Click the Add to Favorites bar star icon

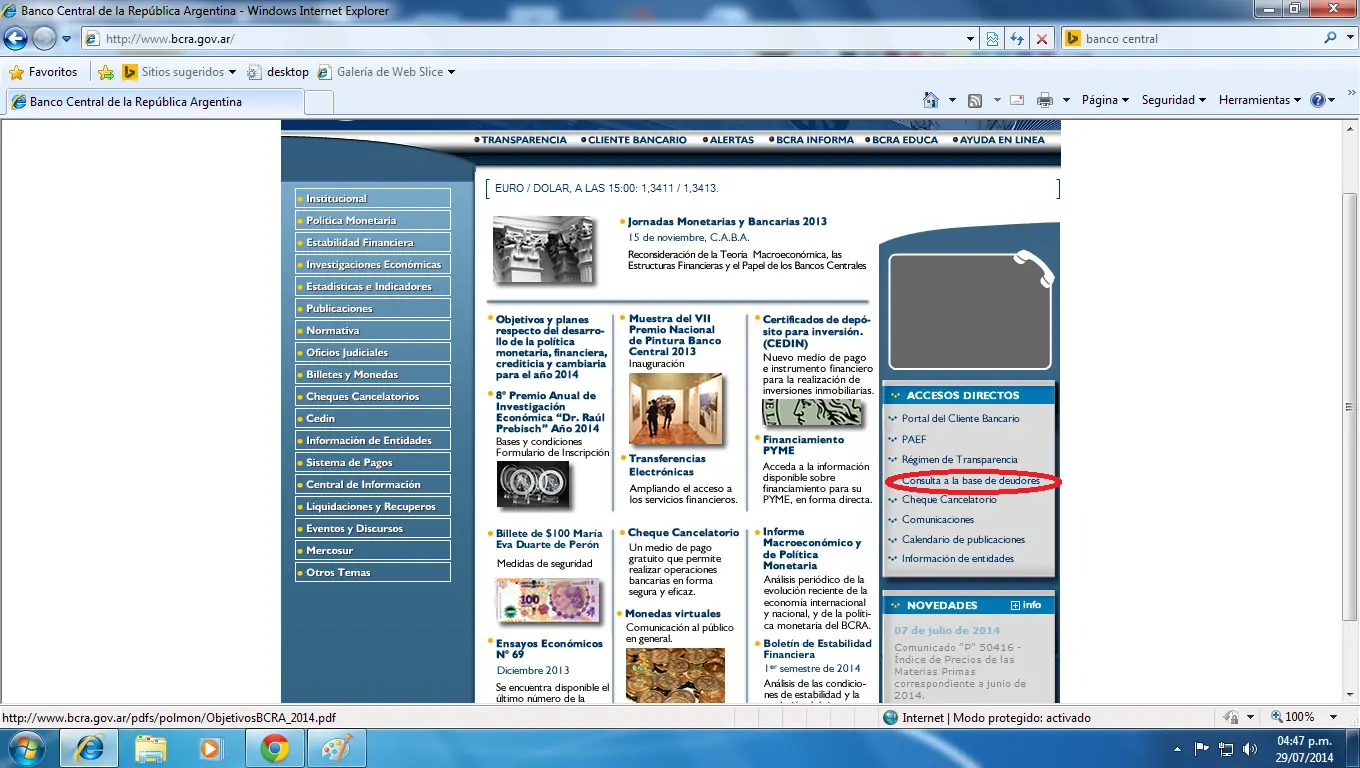tap(106, 72)
